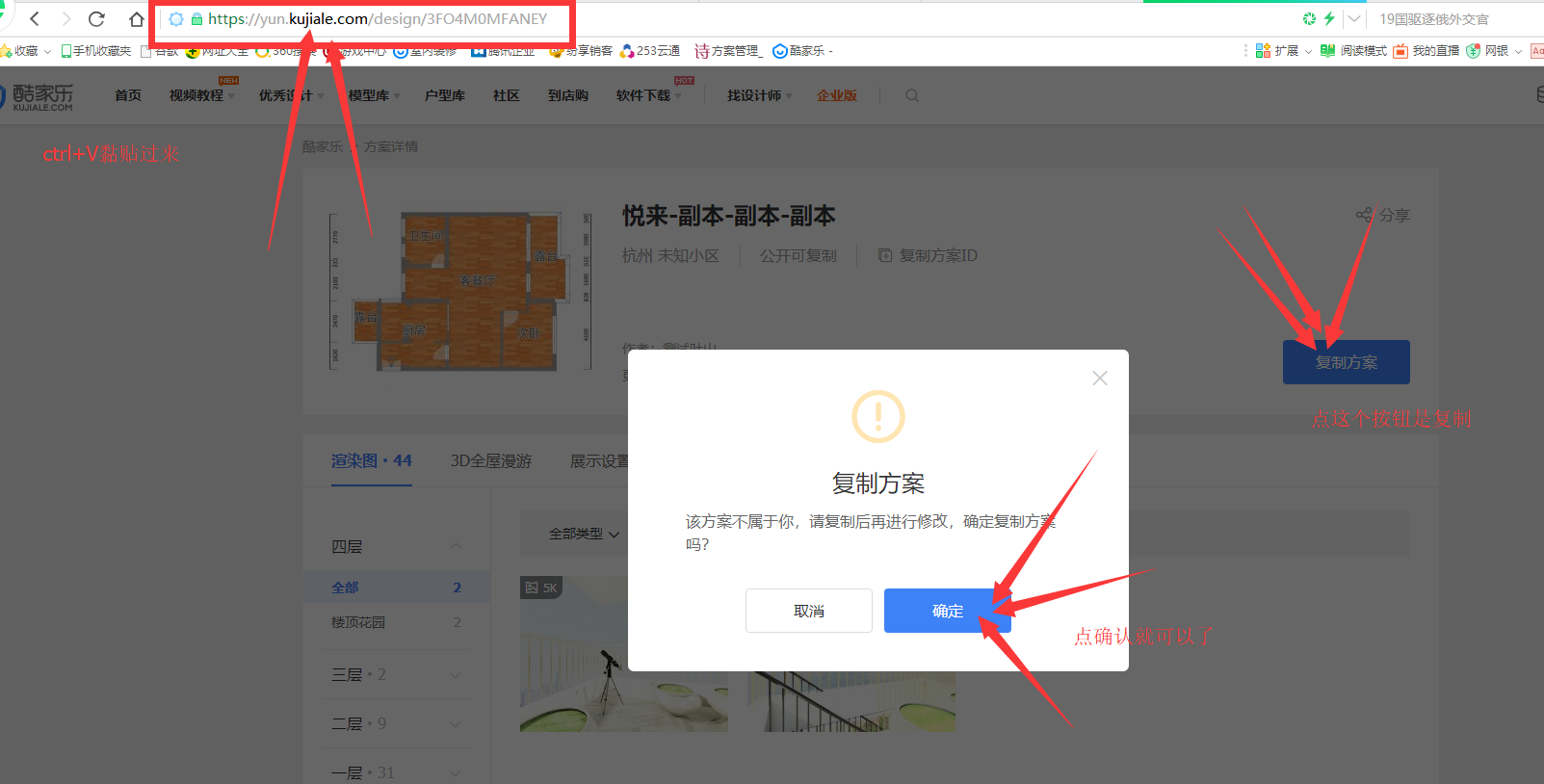This screenshot has width=1544, height=784.
Task: Expand the 扩展 dropdown arrow
Action: tap(1308, 51)
